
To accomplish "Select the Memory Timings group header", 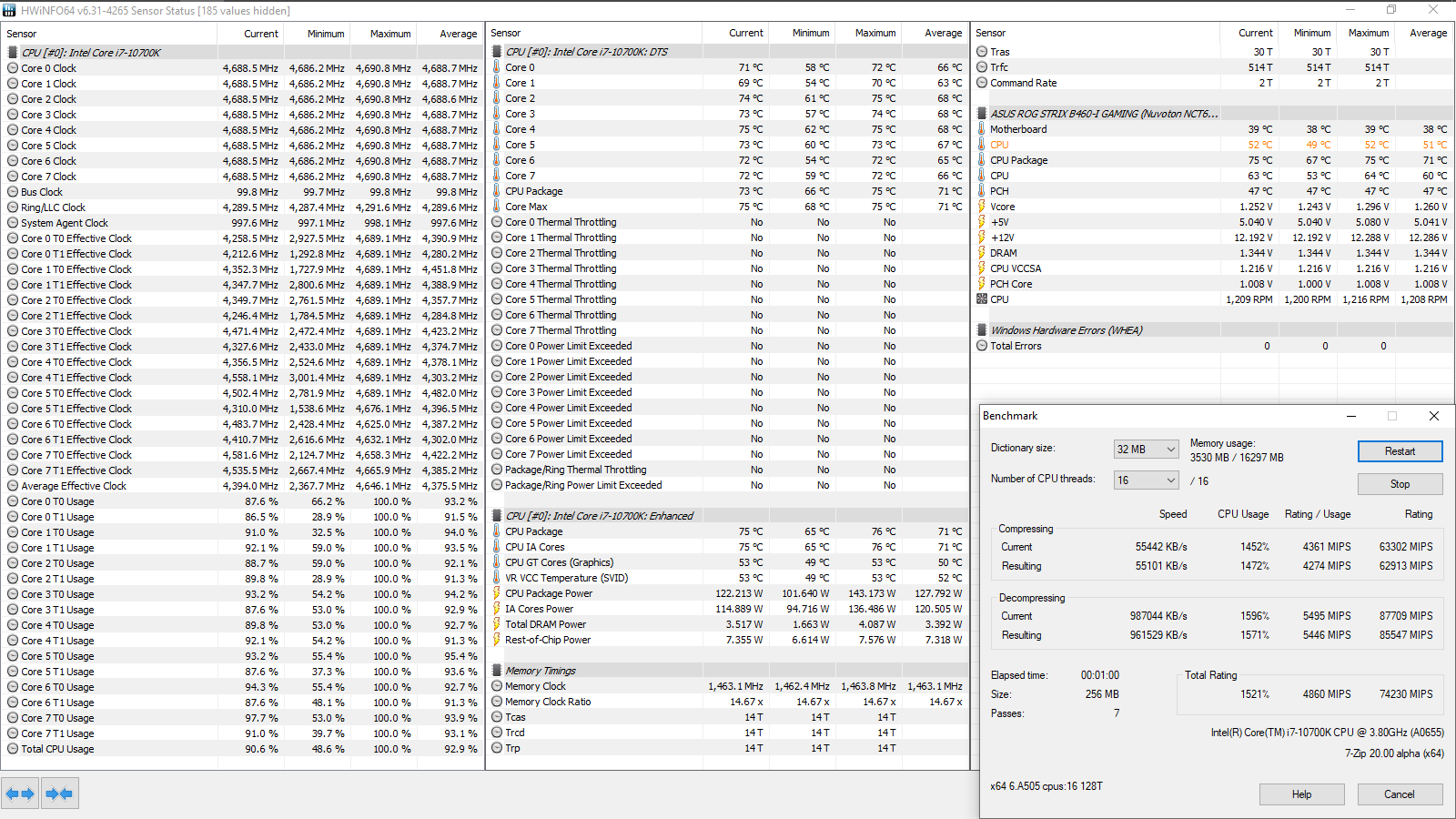I will click(x=541, y=671).
